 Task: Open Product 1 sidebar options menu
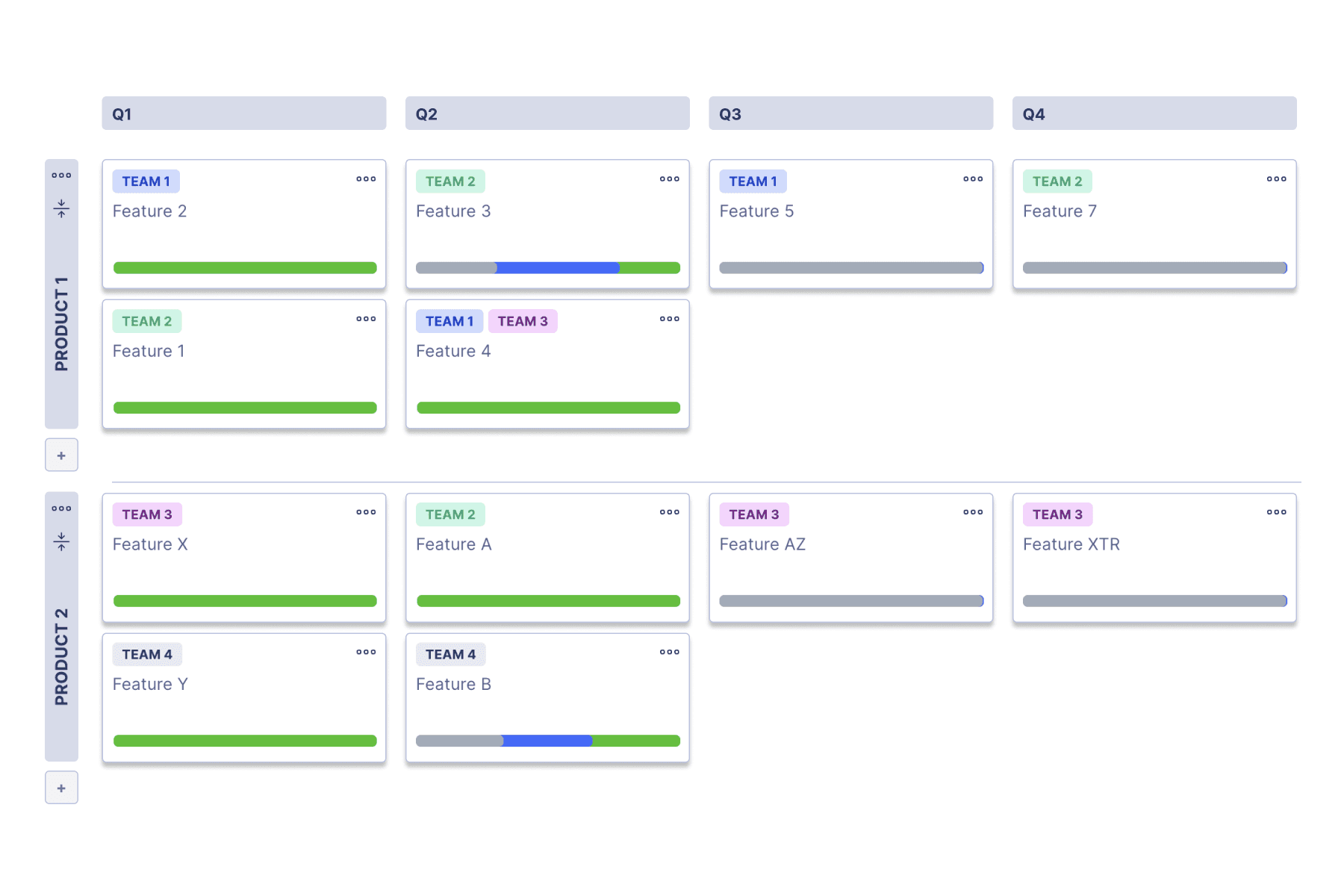[x=61, y=175]
